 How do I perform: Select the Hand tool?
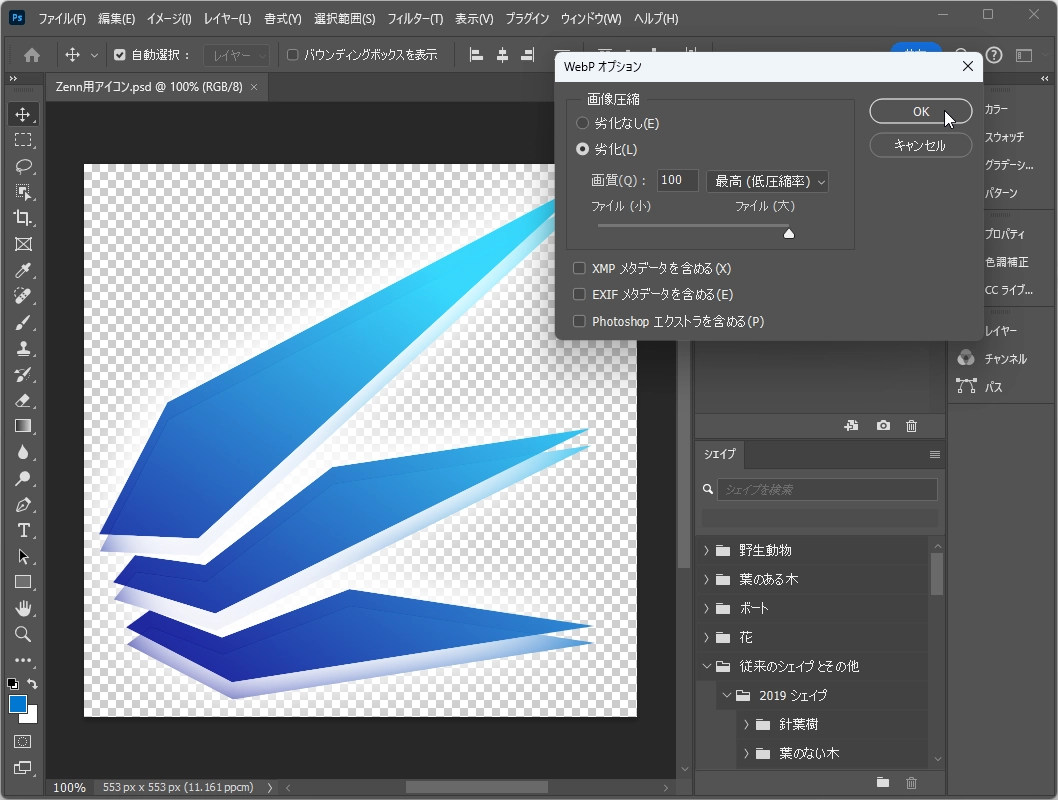coord(23,608)
